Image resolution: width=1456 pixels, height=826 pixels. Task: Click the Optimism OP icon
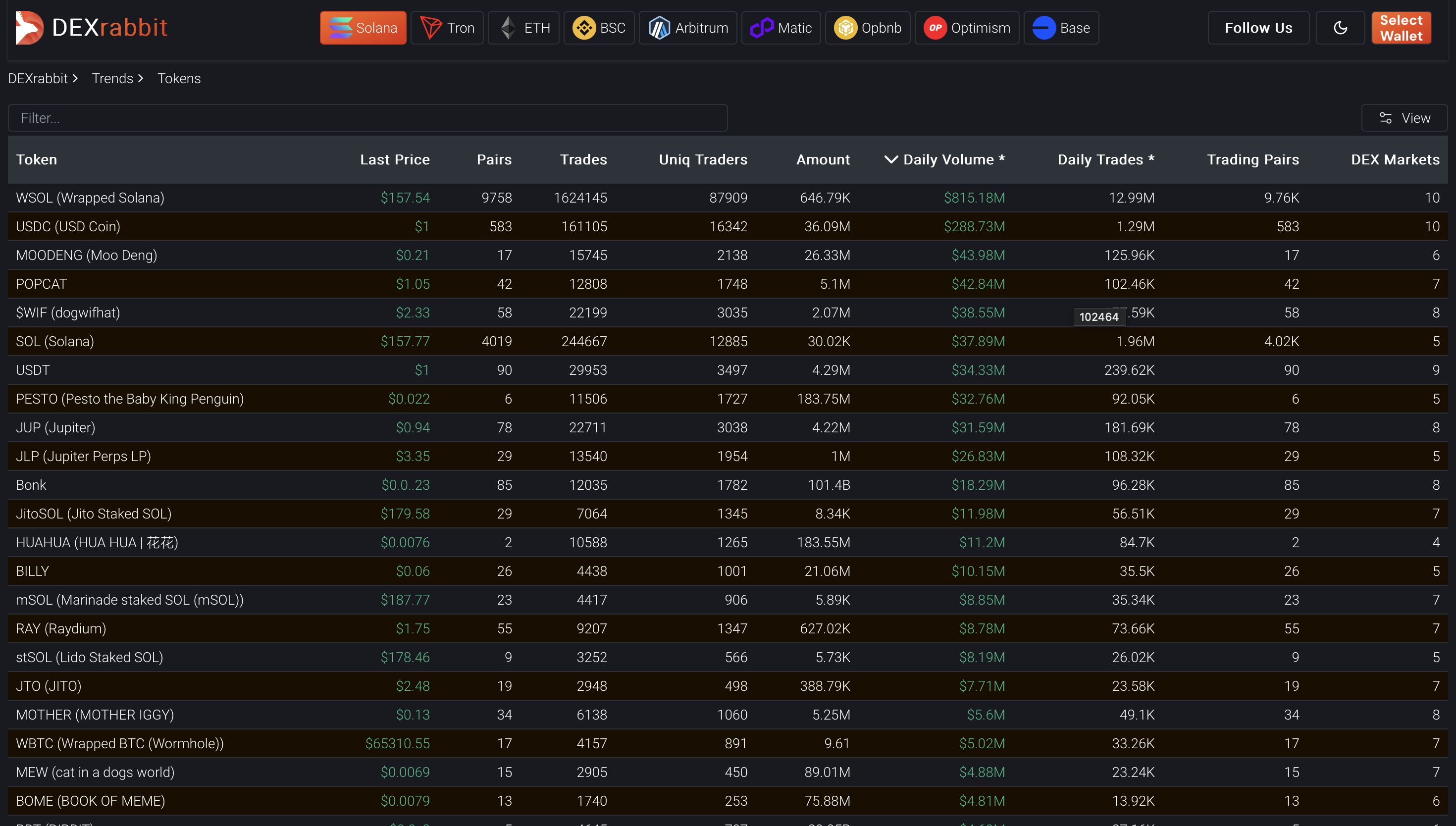click(935, 28)
